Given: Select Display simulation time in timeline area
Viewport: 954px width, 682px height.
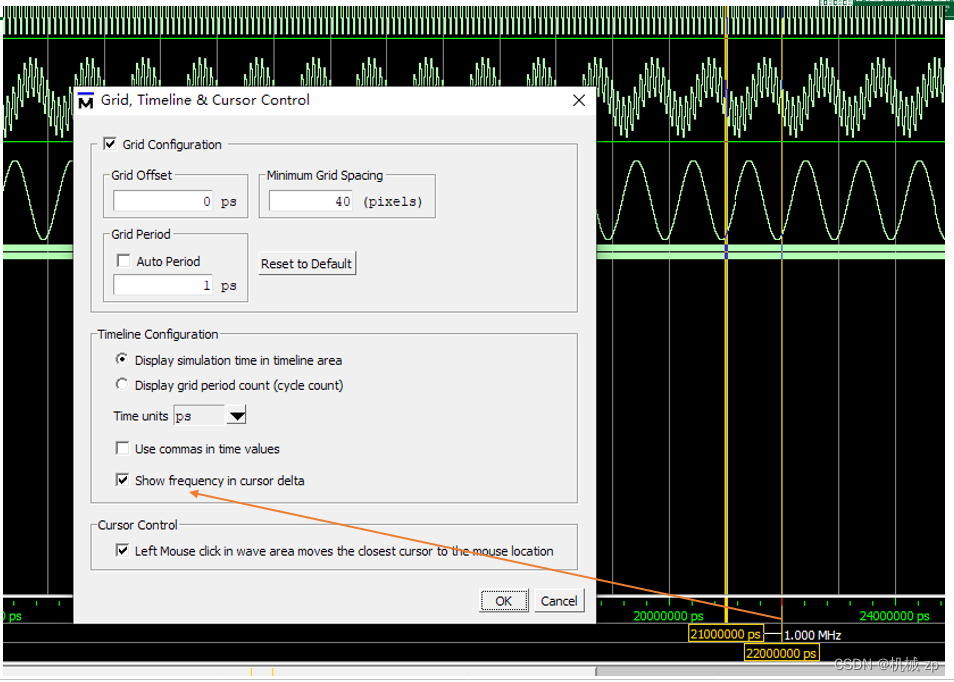Looking at the screenshot, I should tap(121, 360).
